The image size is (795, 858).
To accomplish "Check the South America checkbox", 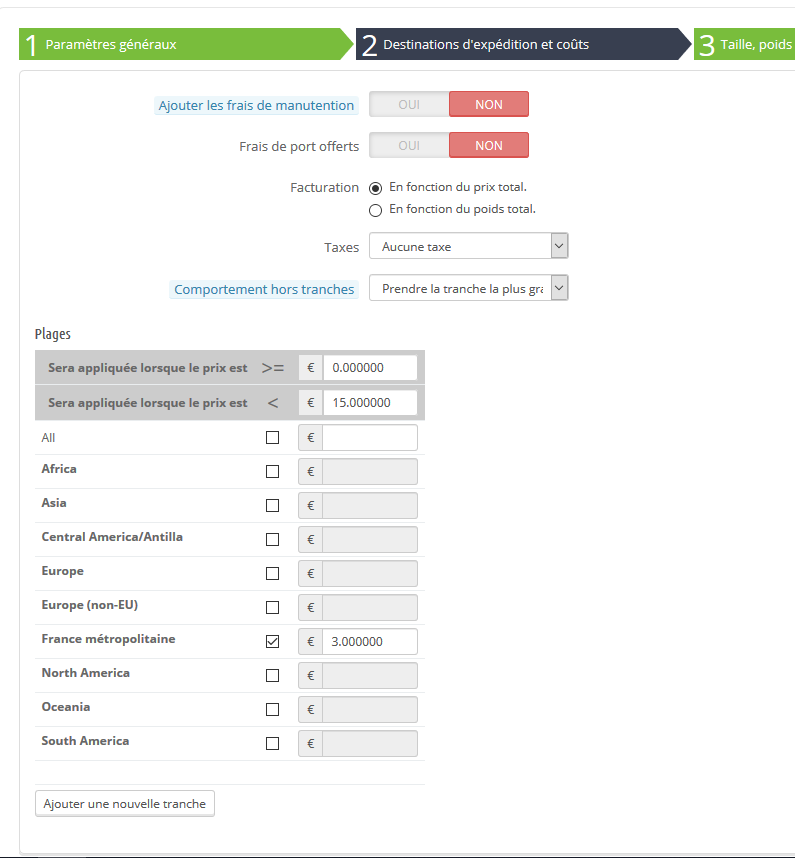I will [x=272, y=744].
